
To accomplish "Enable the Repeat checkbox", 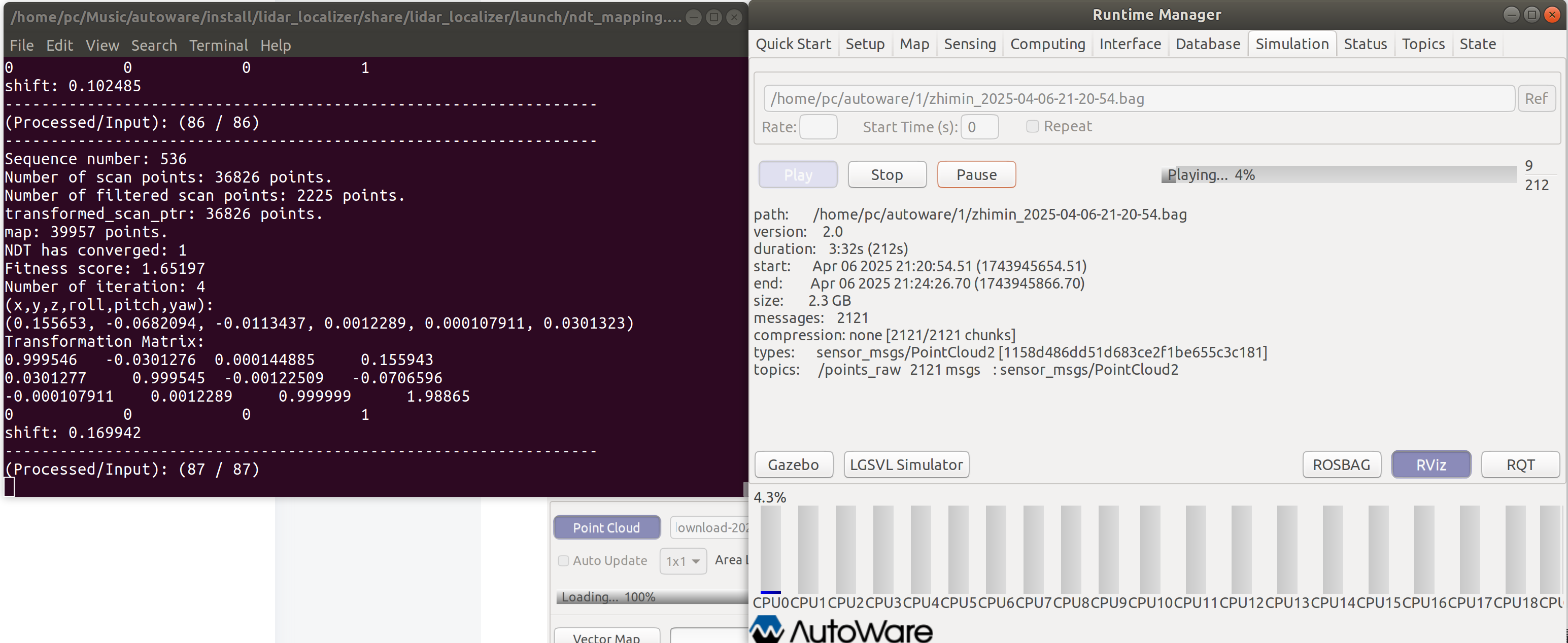I will coord(1032,126).
